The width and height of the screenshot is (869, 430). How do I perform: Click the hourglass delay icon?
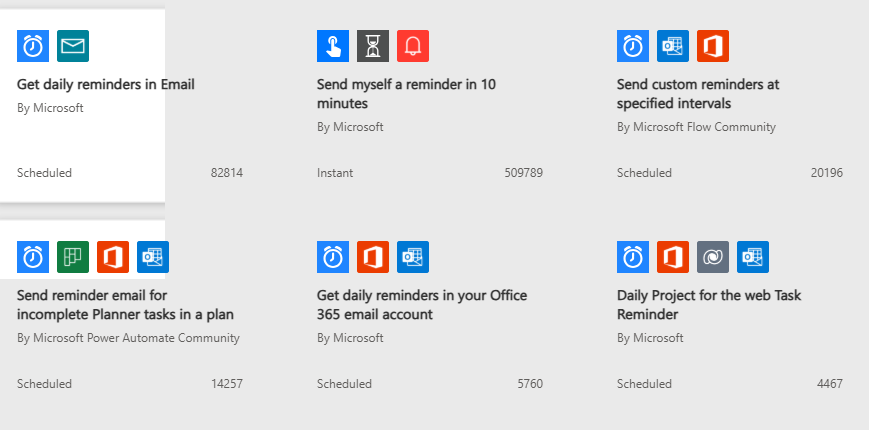[x=373, y=46]
